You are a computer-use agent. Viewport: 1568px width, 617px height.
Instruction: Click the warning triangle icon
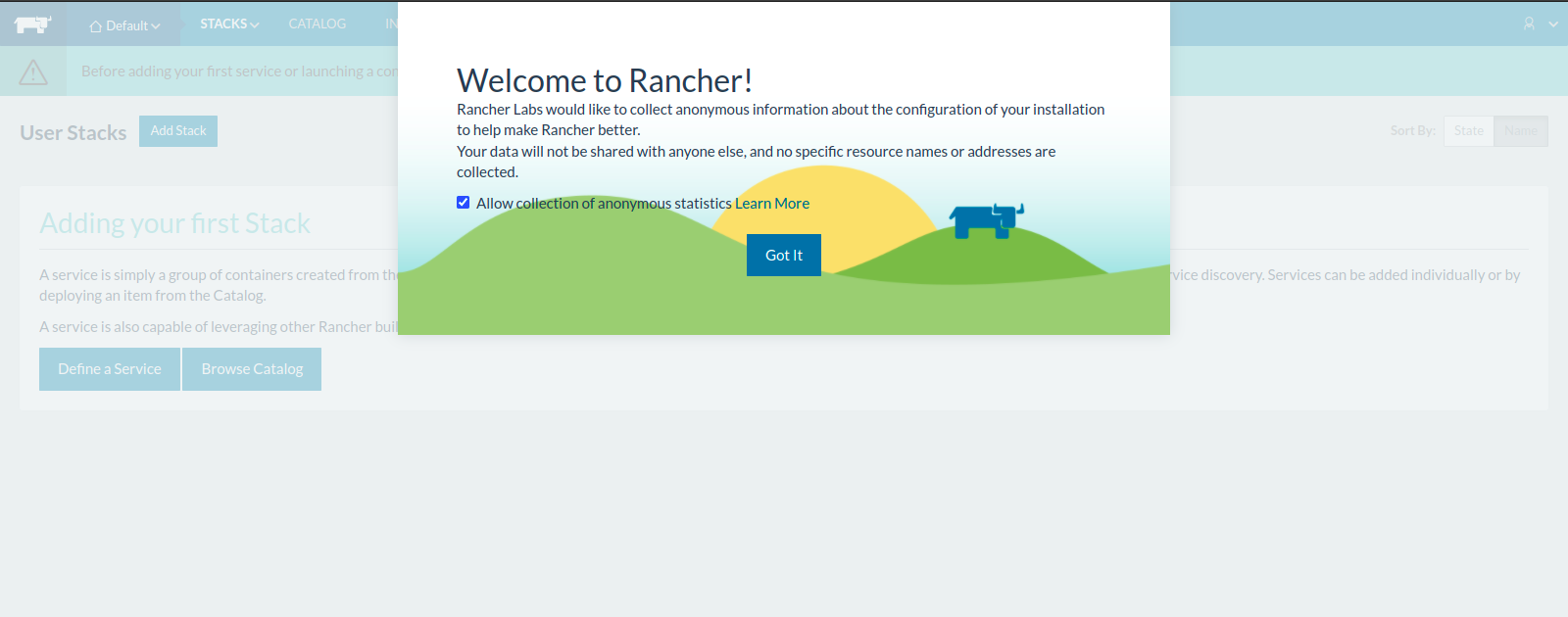(x=33, y=71)
